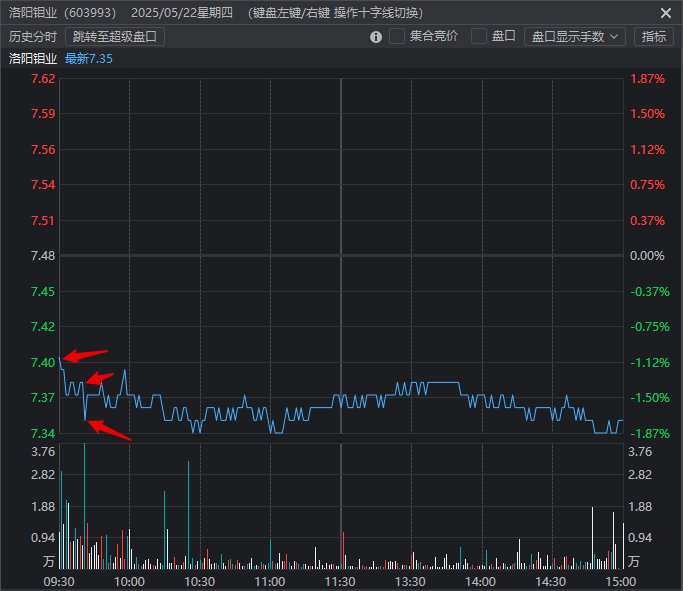Click the 最新7.35 latest price text
Viewport: 683px width, 591px height.
[x=89, y=59]
